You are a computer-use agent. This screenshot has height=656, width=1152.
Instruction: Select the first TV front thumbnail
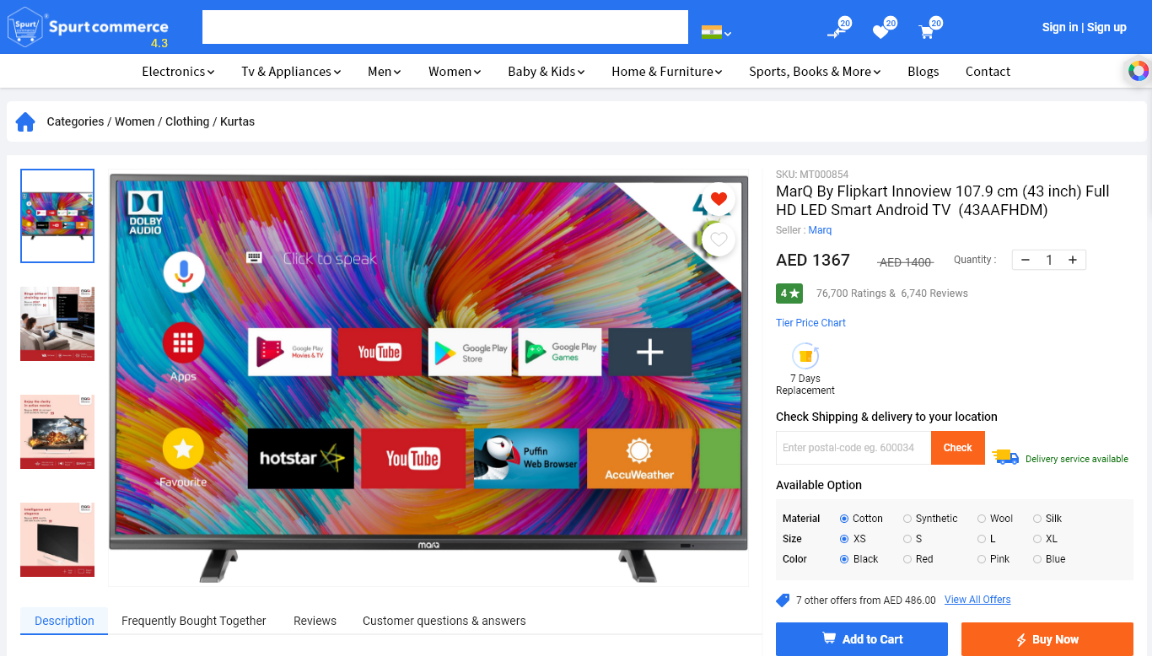(57, 216)
